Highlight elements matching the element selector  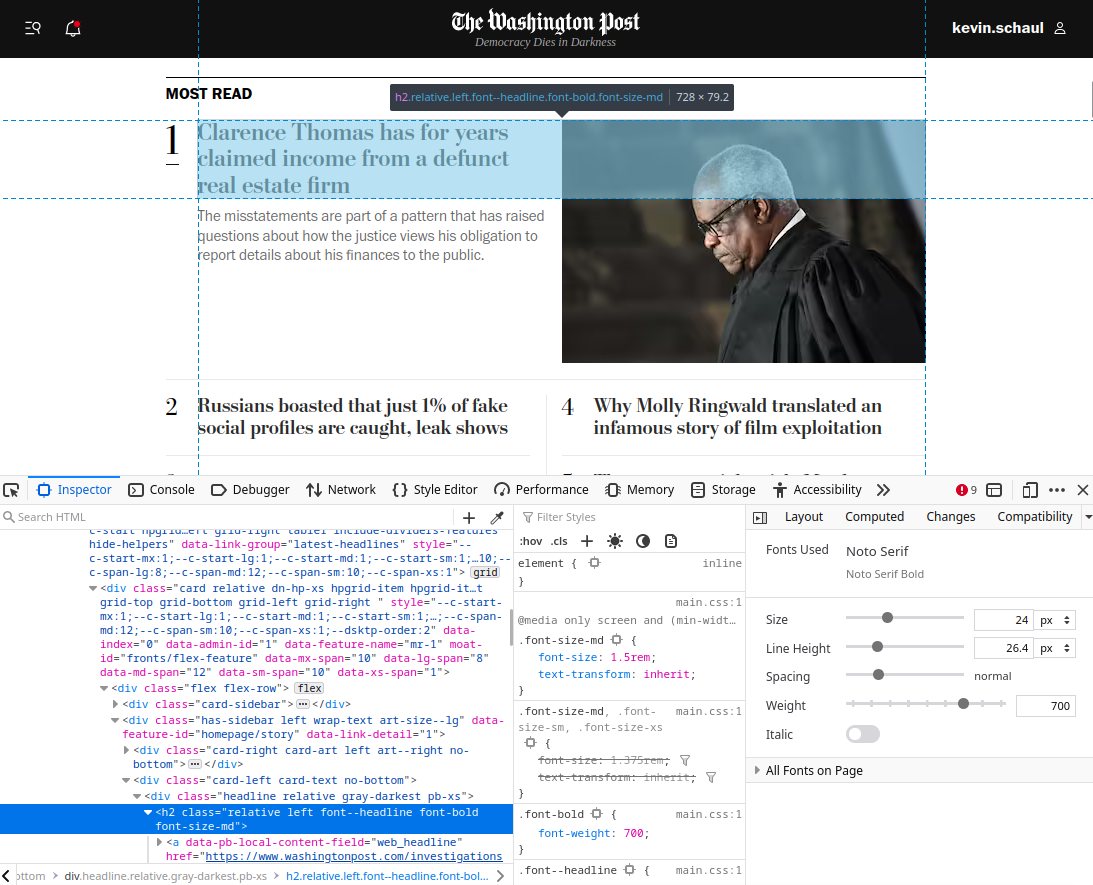tap(594, 562)
